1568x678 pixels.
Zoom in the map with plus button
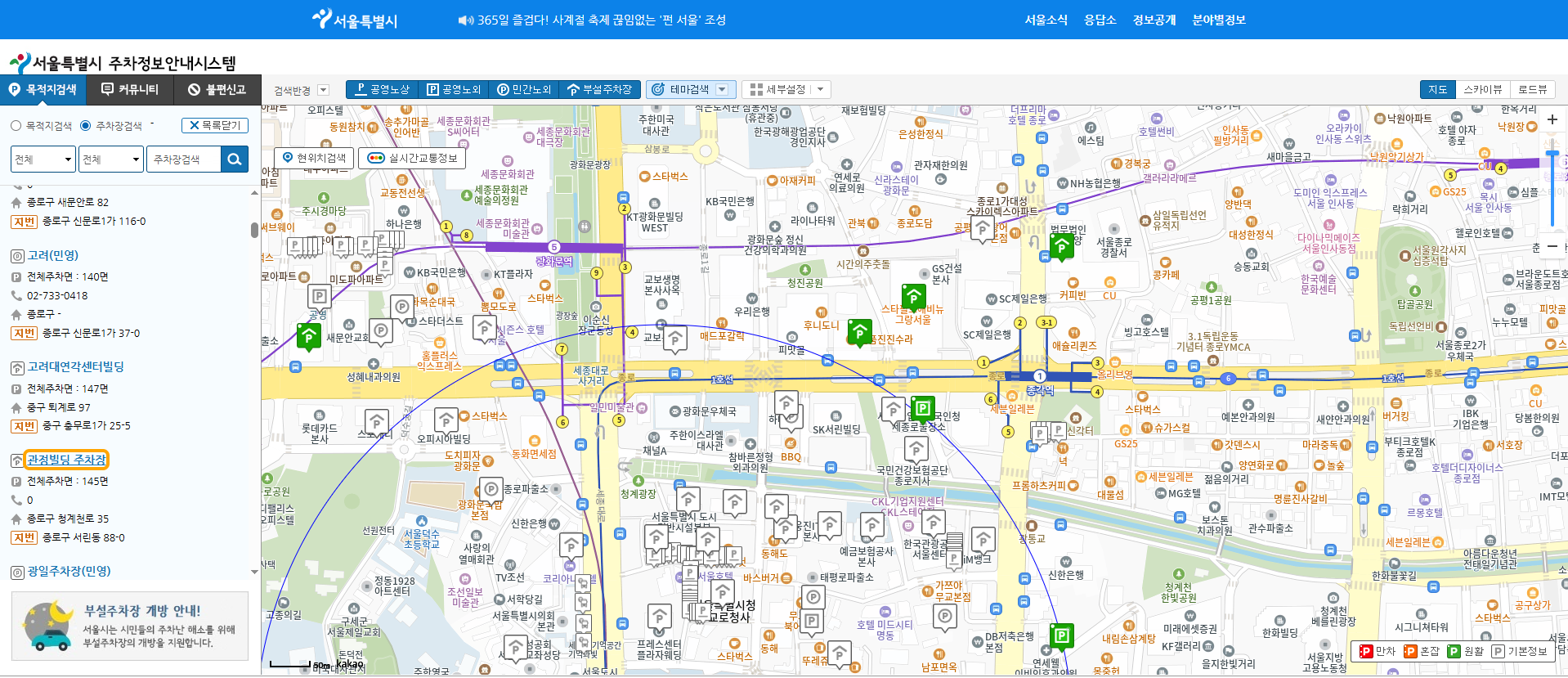1552,119
